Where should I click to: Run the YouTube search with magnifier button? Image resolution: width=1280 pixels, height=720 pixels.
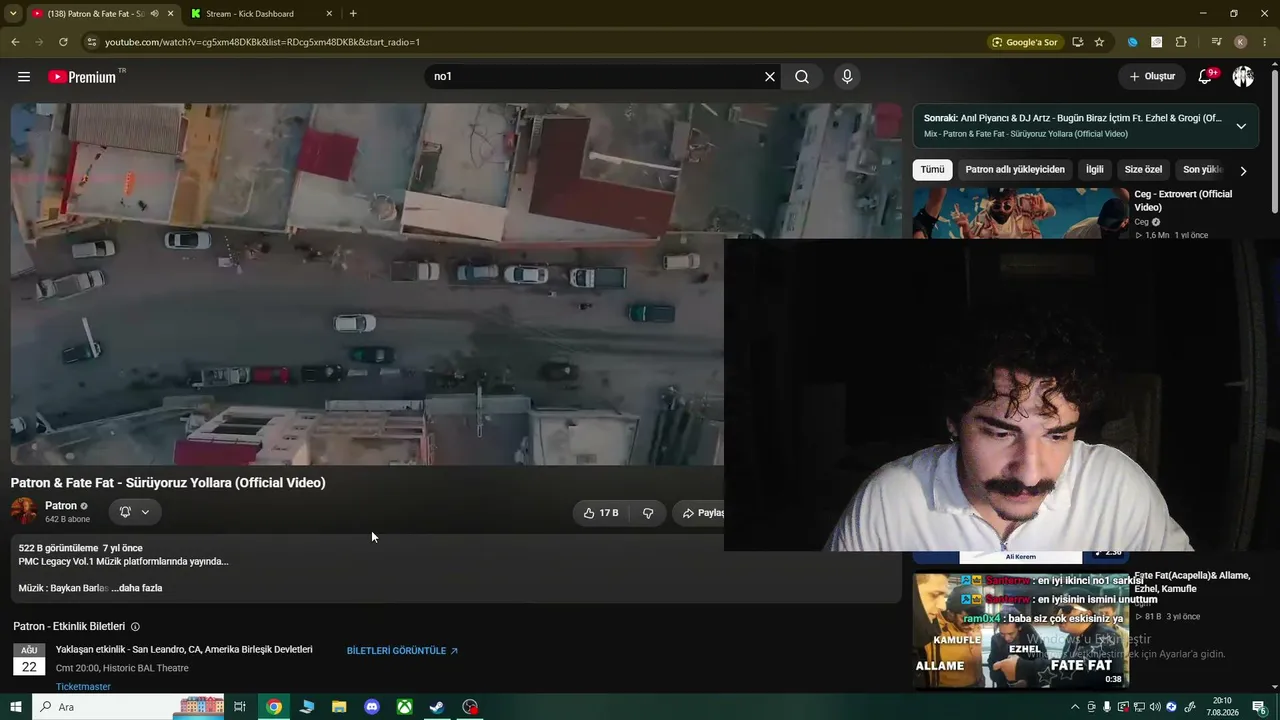click(x=802, y=77)
